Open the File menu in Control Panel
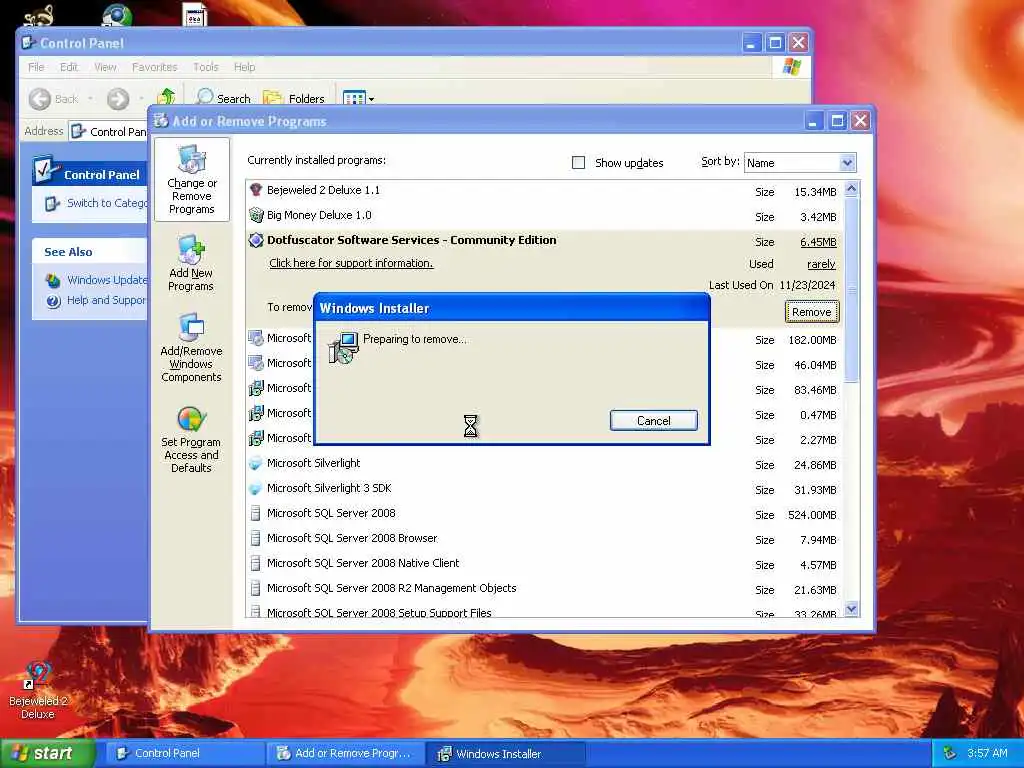This screenshot has width=1024, height=768. click(x=36, y=67)
